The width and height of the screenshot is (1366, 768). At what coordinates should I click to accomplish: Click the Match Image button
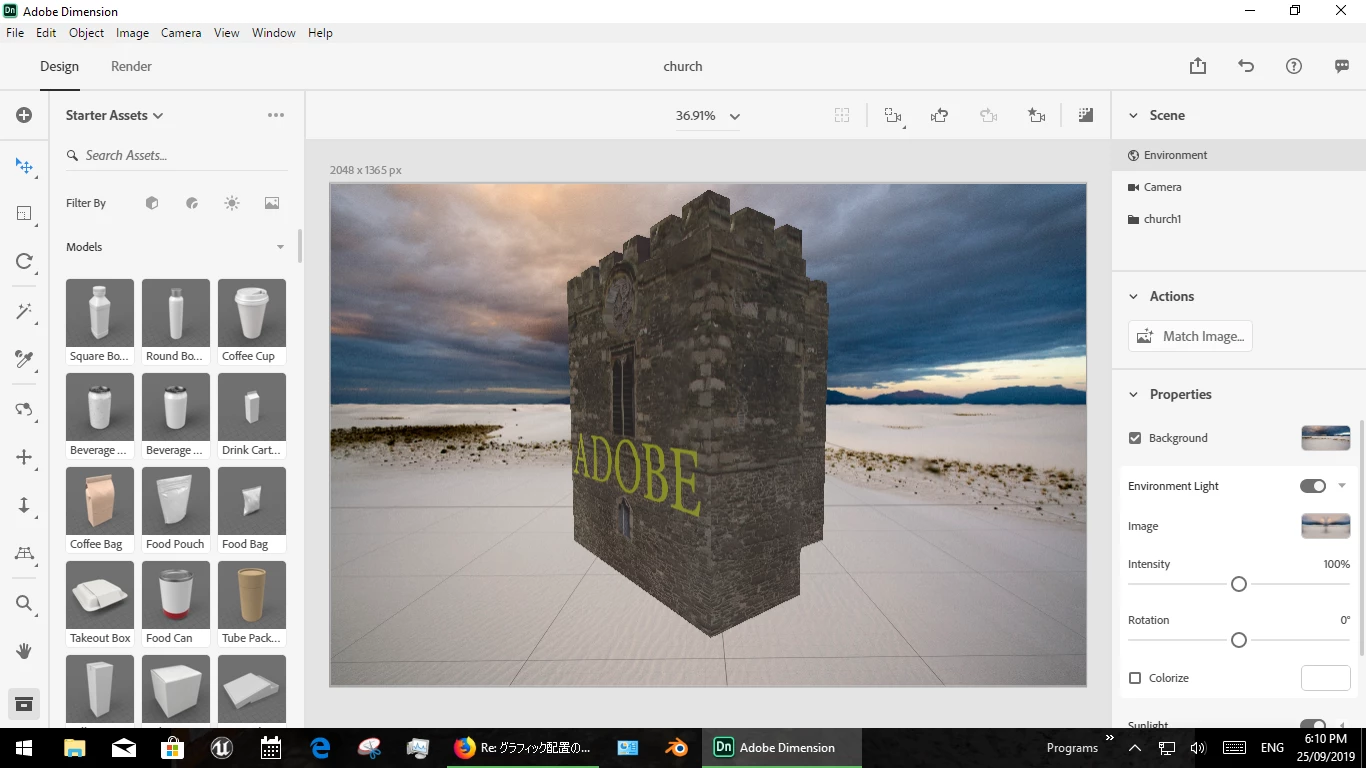click(1190, 336)
